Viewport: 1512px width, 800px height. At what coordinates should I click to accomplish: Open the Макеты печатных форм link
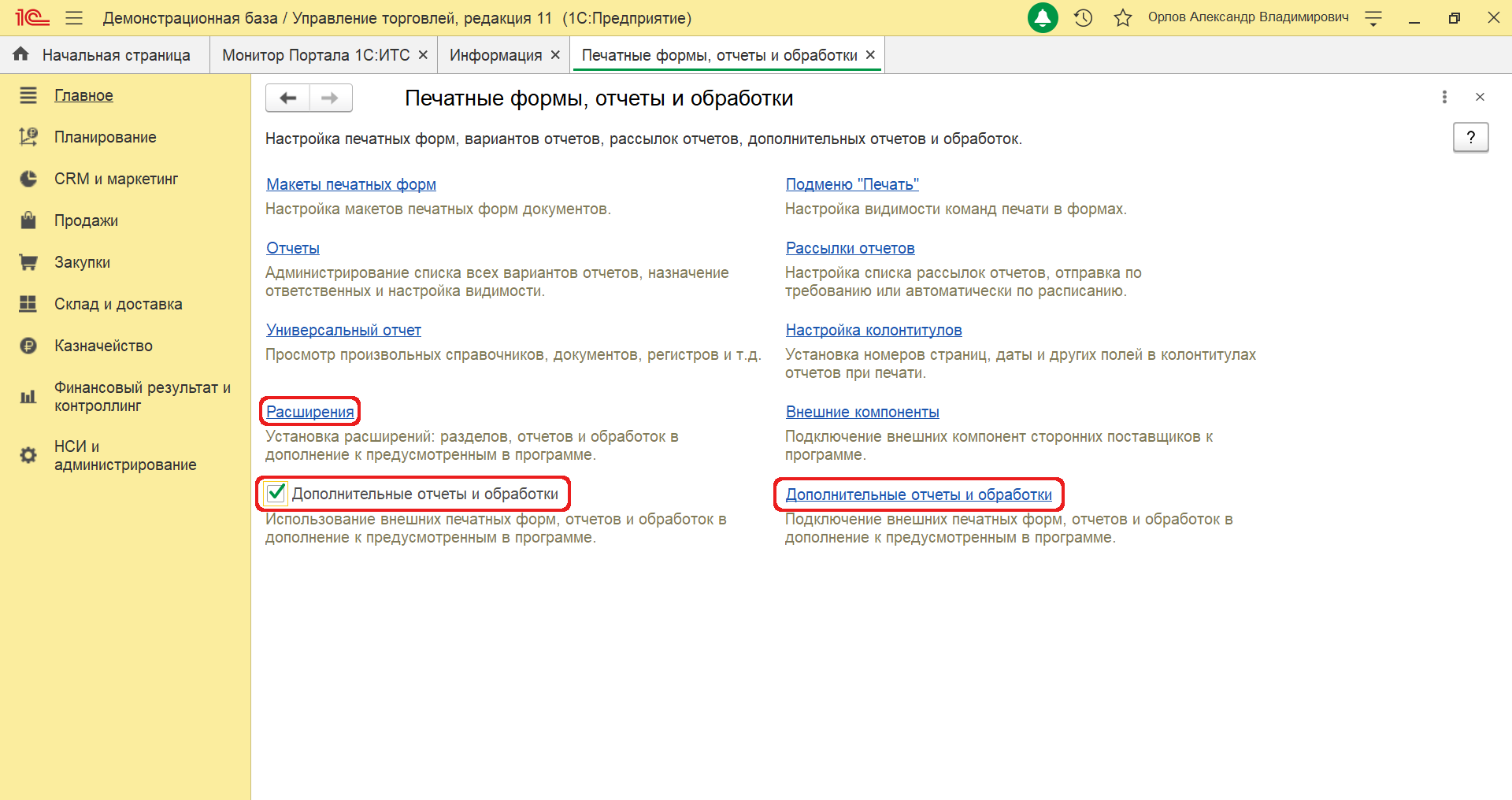point(351,184)
